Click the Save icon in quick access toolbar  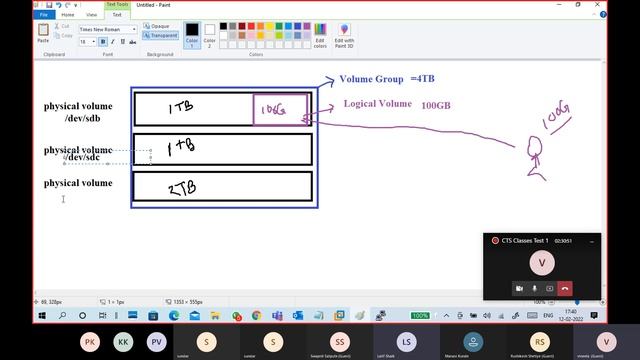click(49, 5)
